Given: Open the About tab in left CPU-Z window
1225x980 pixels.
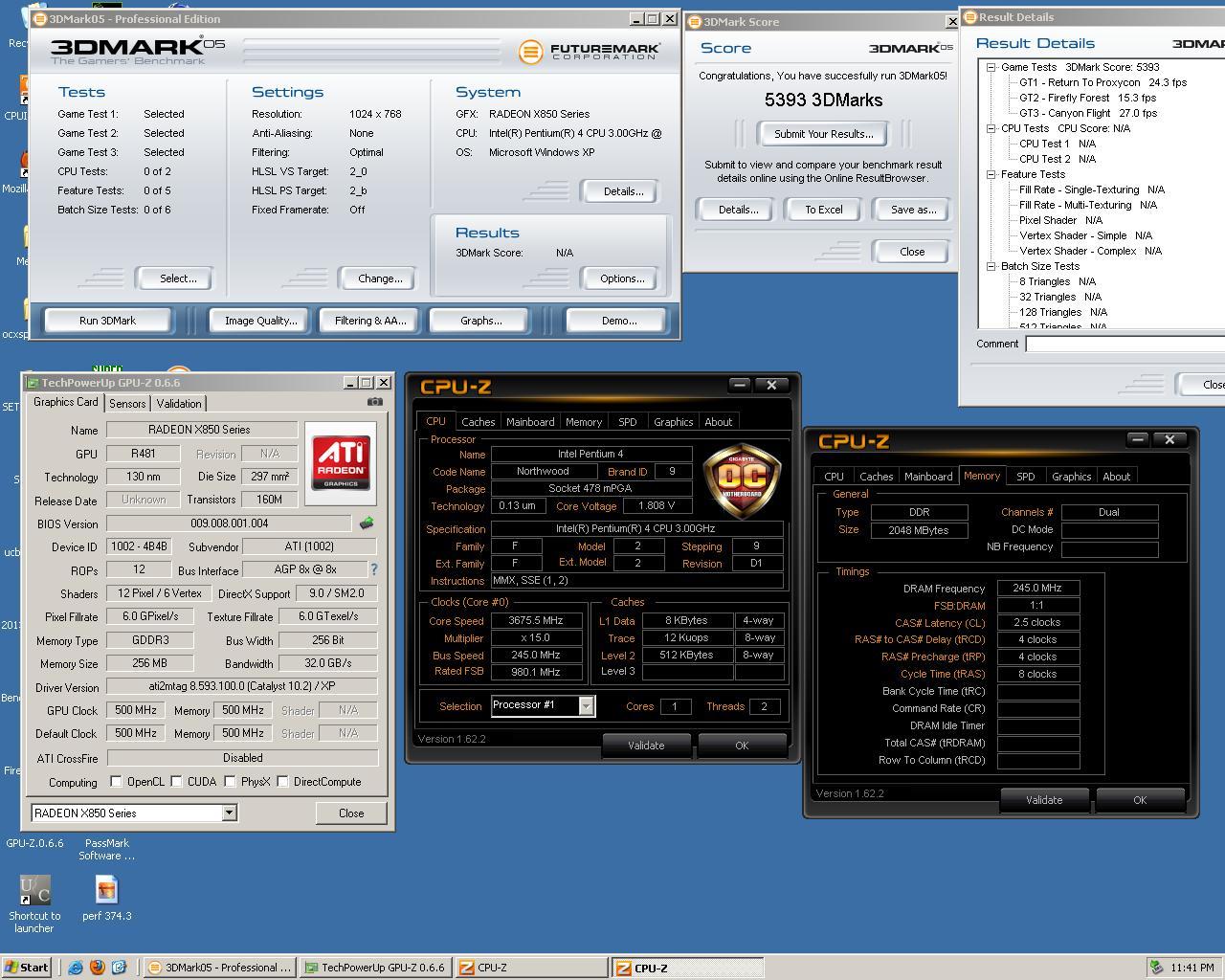Looking at the screenshot, I should click(718, 422).
